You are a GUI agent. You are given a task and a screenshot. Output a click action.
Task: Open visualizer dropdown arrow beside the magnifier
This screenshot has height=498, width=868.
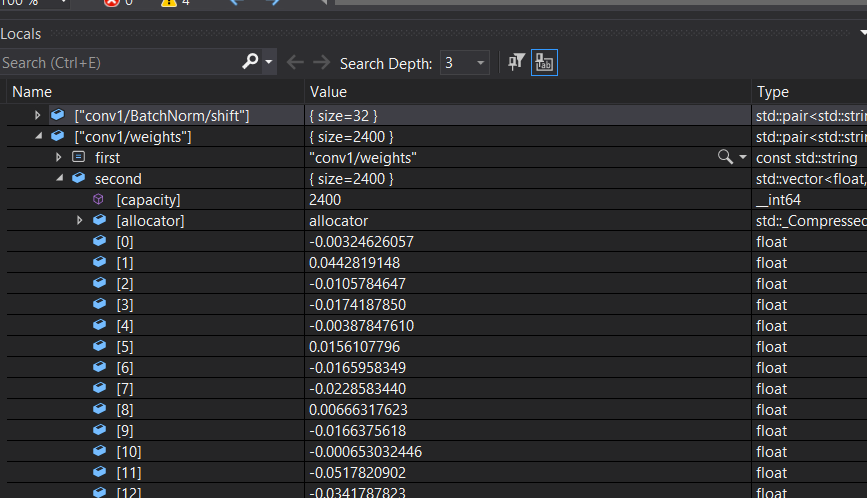click(x=743, y=157)
